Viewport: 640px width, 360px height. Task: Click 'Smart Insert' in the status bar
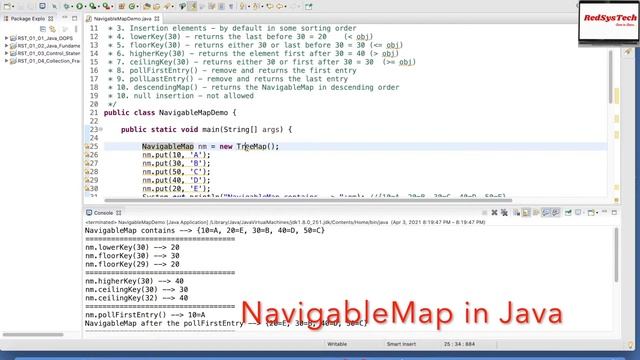401,344
